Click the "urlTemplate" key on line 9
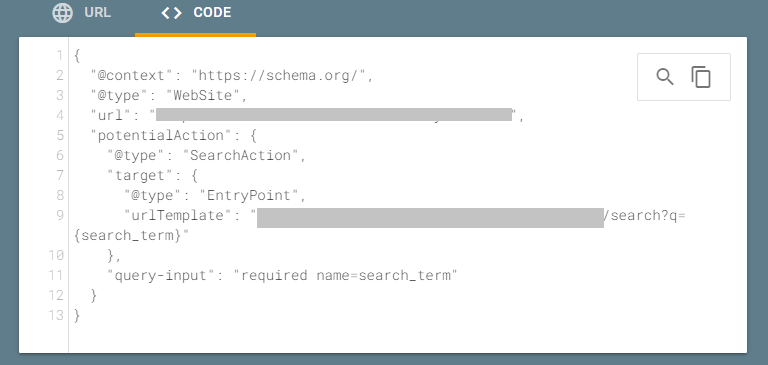The image size is (768, 365). pyautogui.click(x=178, y=215)
